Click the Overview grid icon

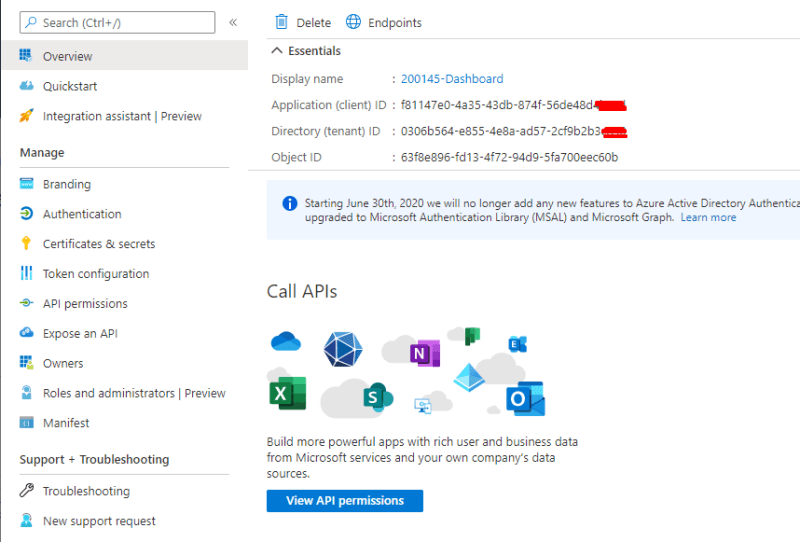[x=26, y=56]
